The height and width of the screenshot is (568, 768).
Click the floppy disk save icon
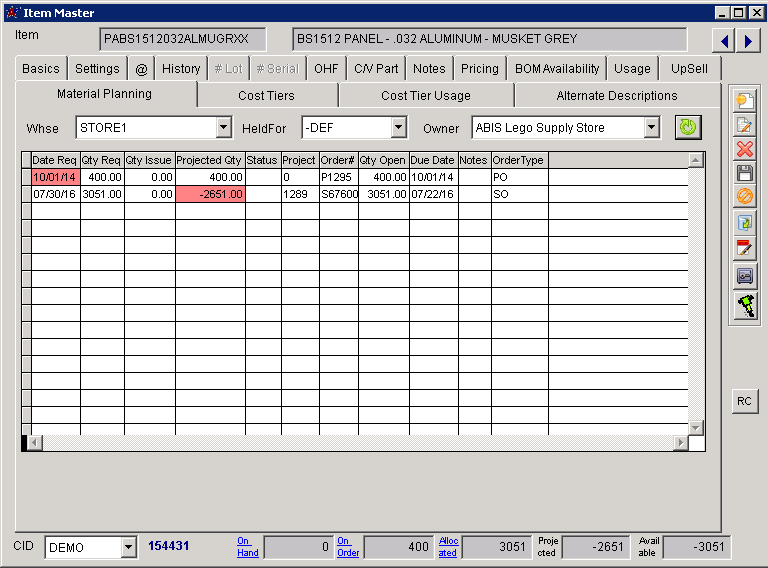(745, 174)
